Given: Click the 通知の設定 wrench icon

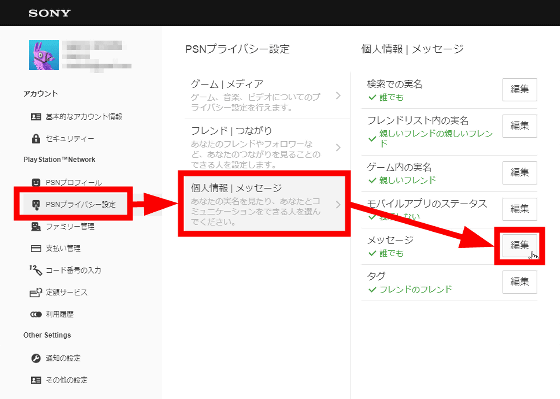Looking at the screenshot, I should pyautogui.click(x=36, y=358).
